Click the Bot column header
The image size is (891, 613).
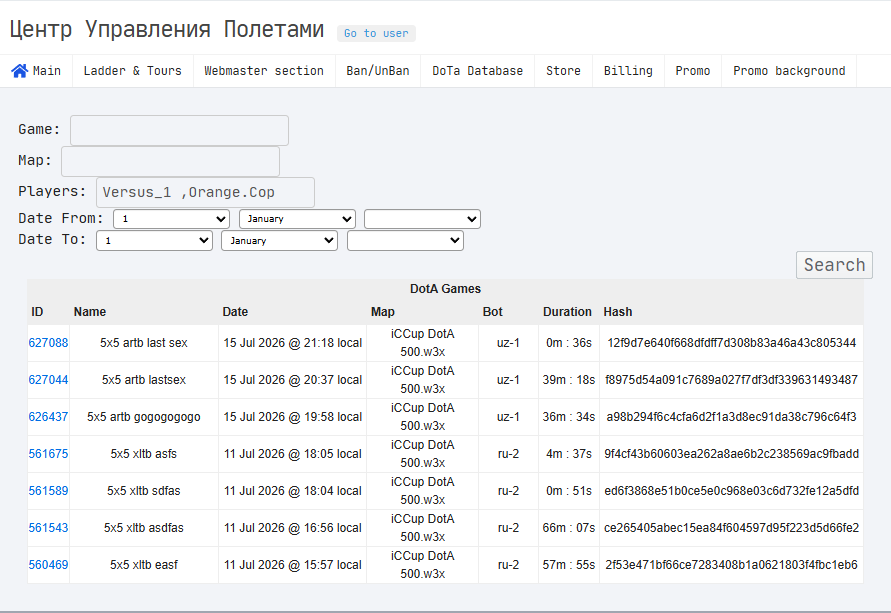[493, 311]
